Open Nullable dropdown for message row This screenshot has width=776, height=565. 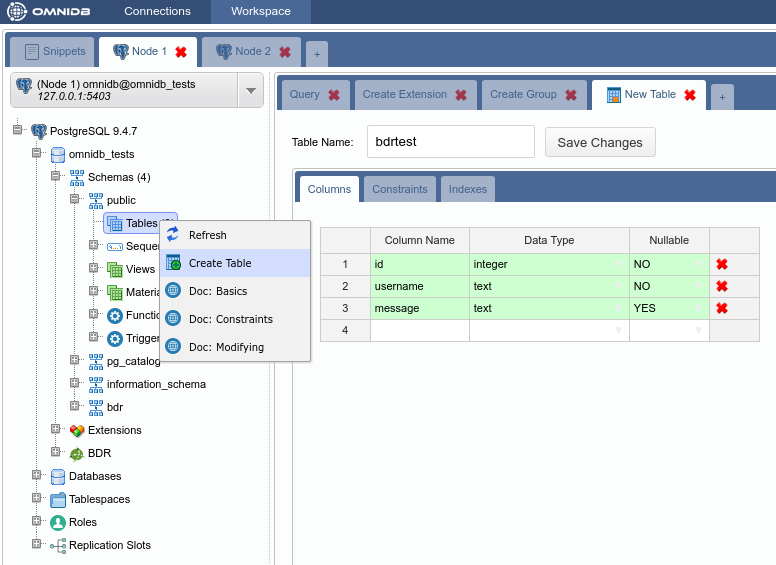700,309
